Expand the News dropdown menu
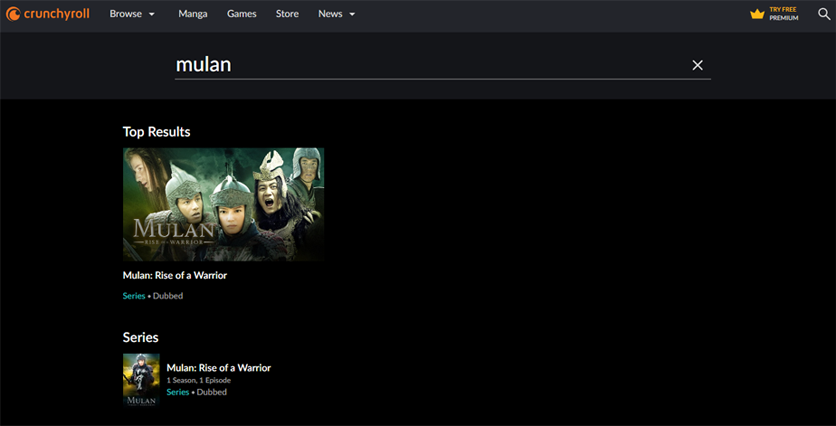Viewport: 836px width, 426px height. point(336,14)
